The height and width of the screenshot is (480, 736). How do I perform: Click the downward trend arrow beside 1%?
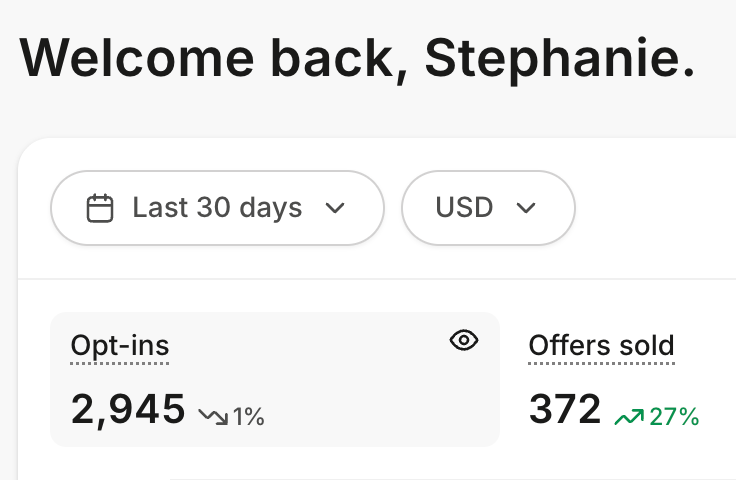[213, 416]
